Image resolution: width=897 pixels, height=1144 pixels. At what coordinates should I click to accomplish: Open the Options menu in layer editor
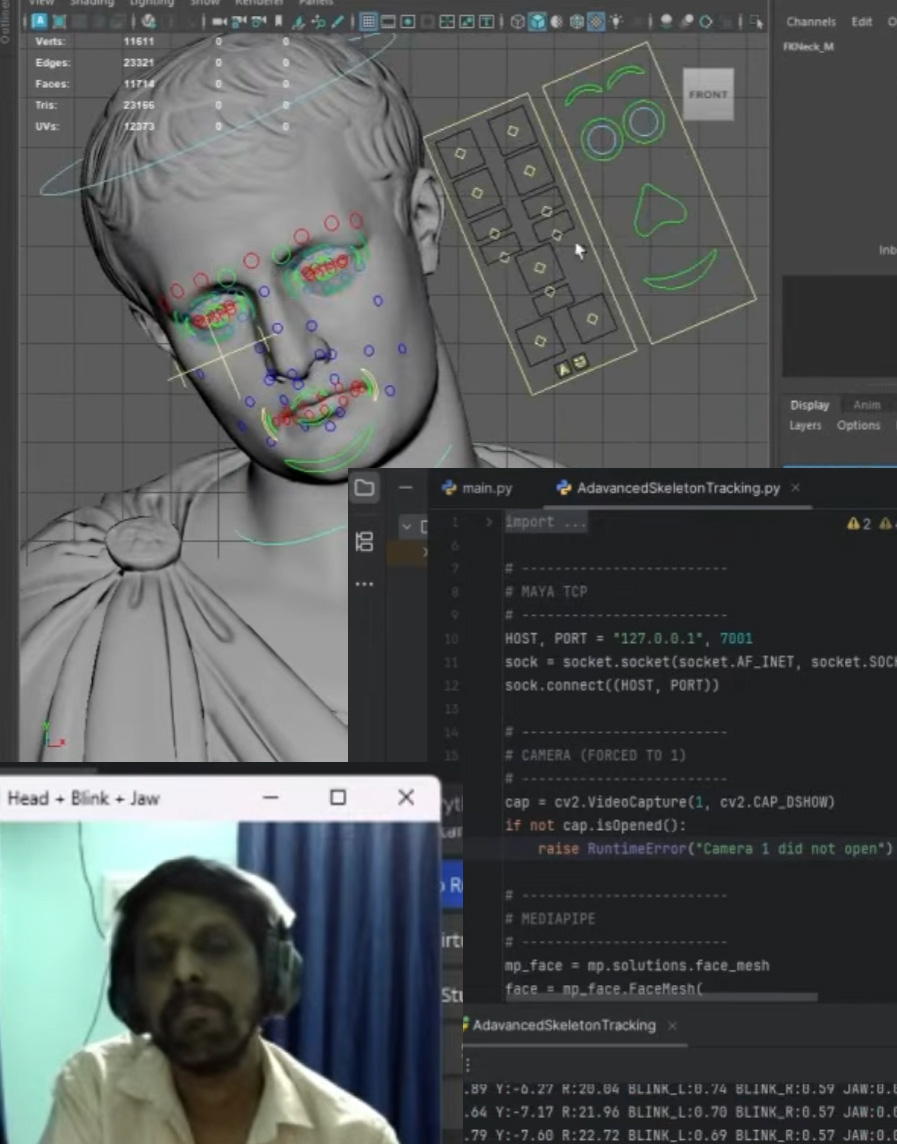pos(858,425)
